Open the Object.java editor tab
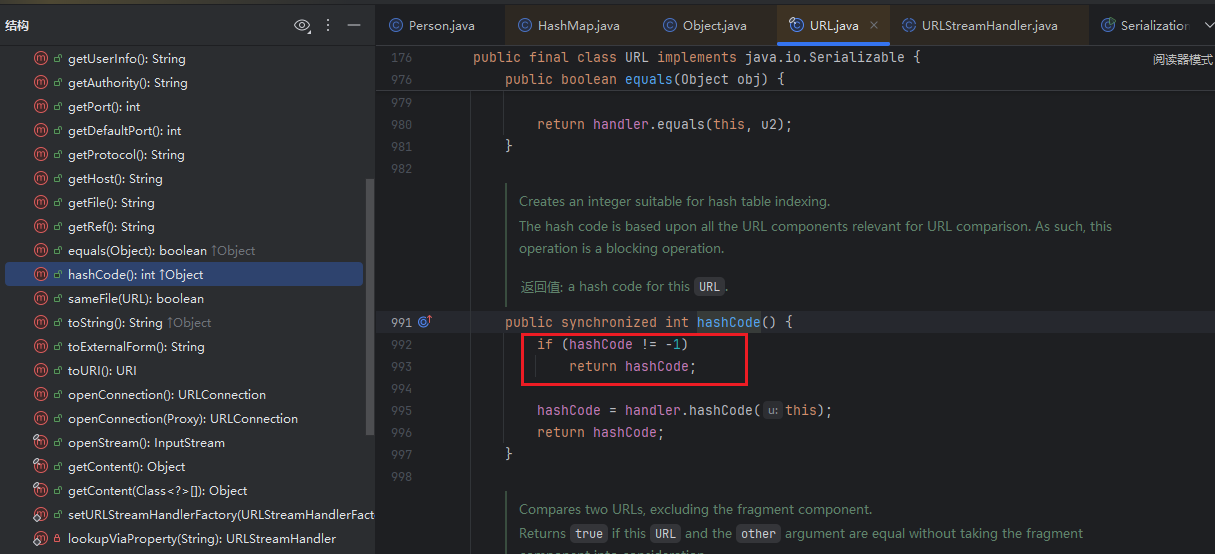 714,25
